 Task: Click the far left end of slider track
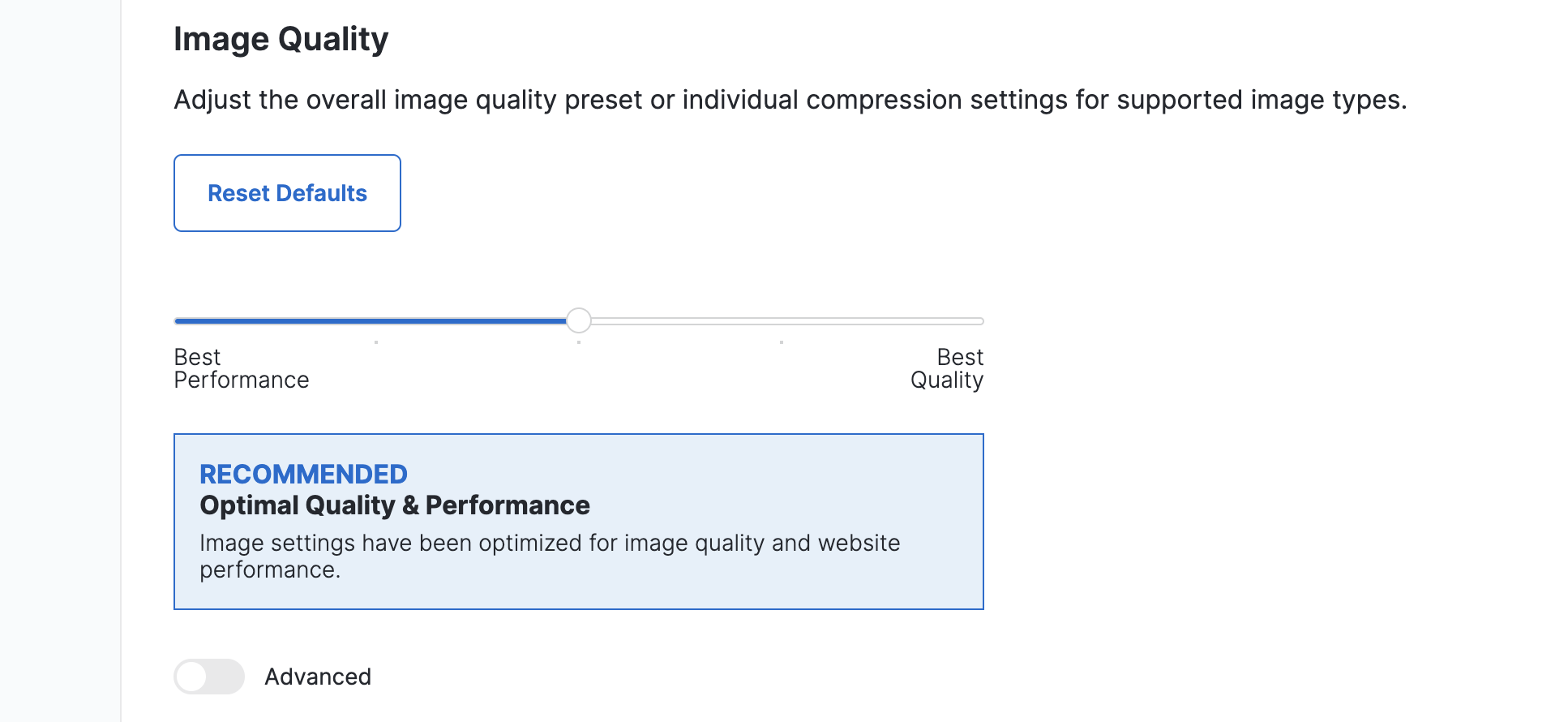pos(178,321)
